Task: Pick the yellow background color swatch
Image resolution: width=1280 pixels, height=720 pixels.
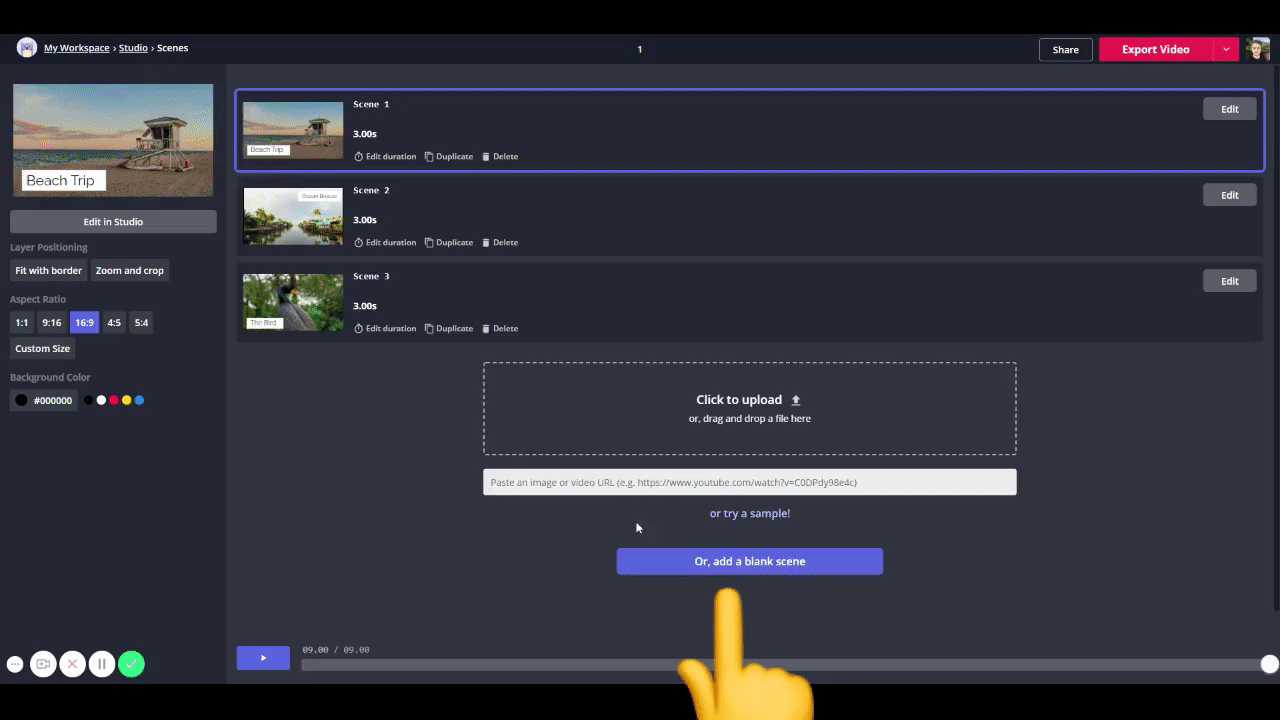Action: coord(126,400)
